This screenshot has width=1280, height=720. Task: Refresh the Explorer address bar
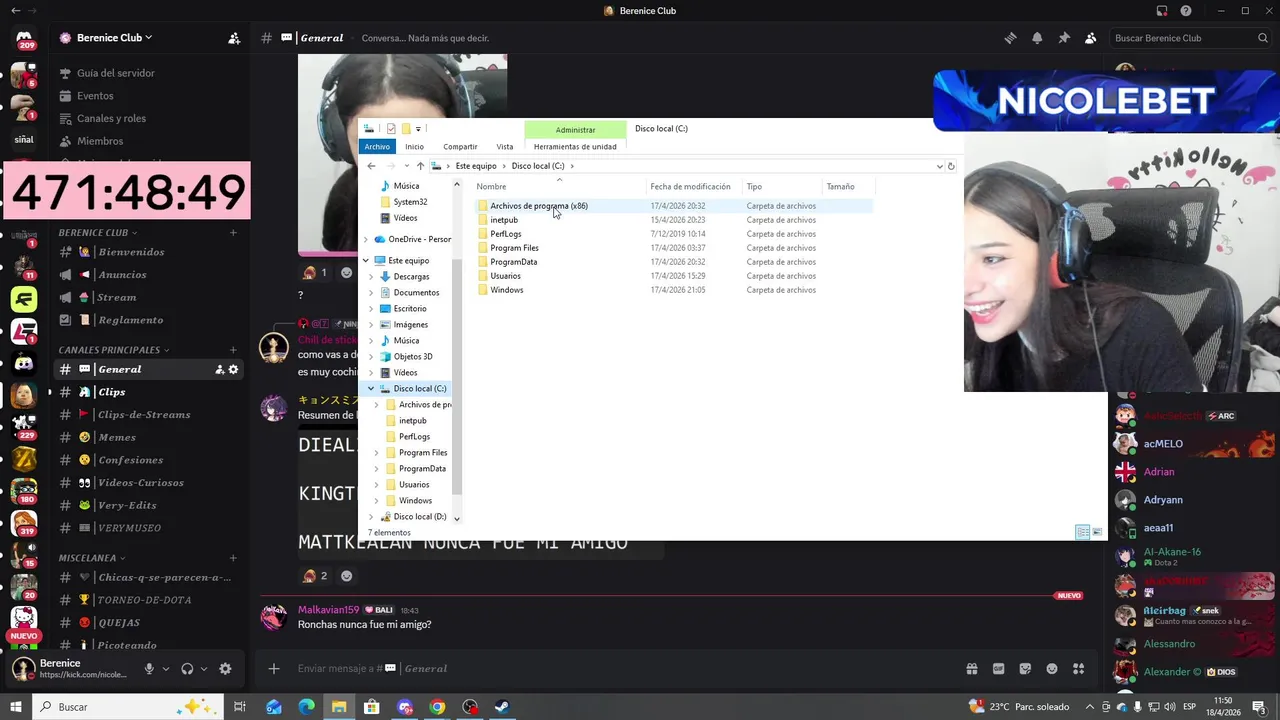coord(951,166)
